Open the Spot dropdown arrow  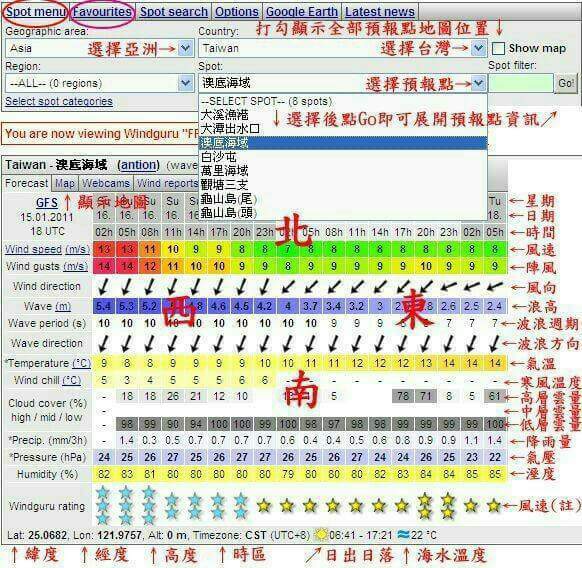point(479,83)
